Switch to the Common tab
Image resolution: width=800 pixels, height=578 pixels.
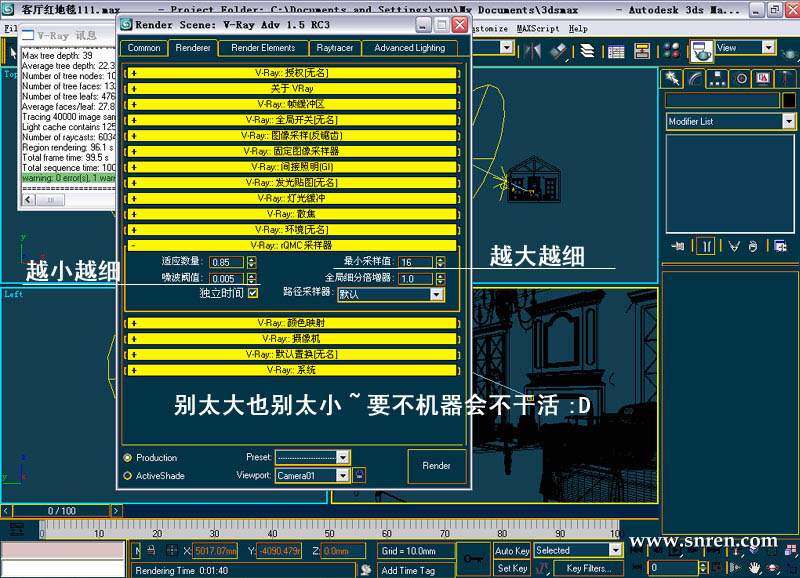pyautogui.click(x=144, y=48)
